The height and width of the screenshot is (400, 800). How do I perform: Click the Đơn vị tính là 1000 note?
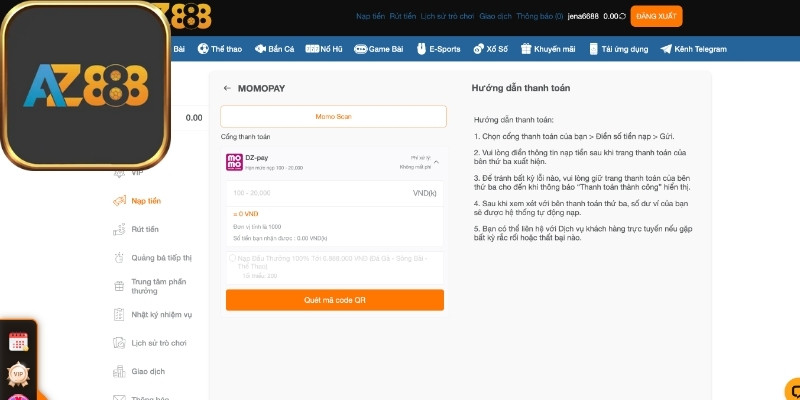[257, 227]
